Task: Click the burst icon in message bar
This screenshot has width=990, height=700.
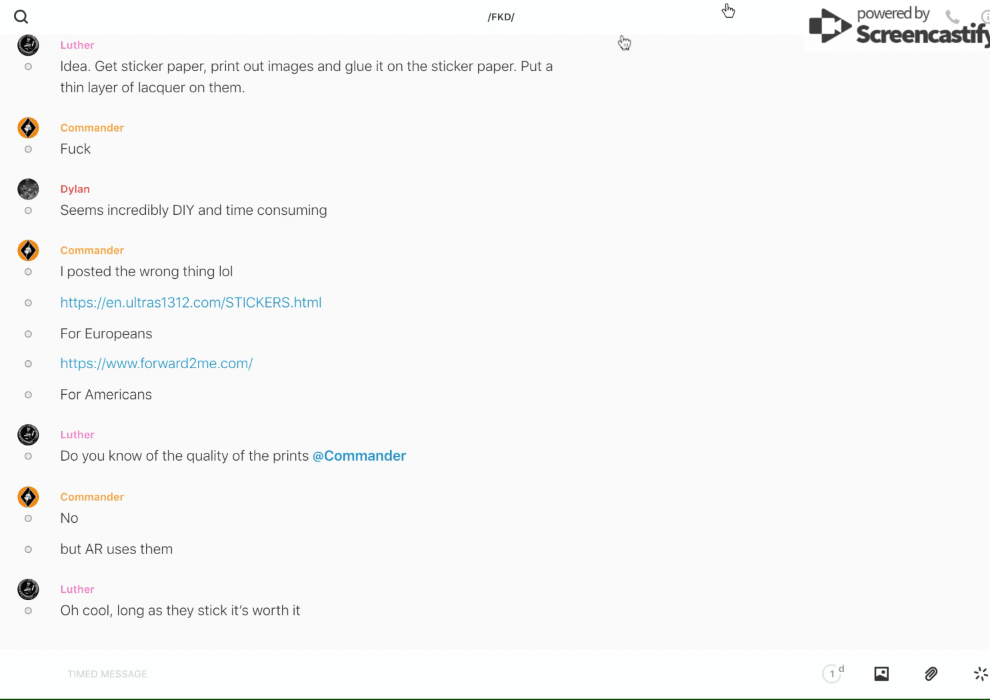Action: [x=980, y=674]
